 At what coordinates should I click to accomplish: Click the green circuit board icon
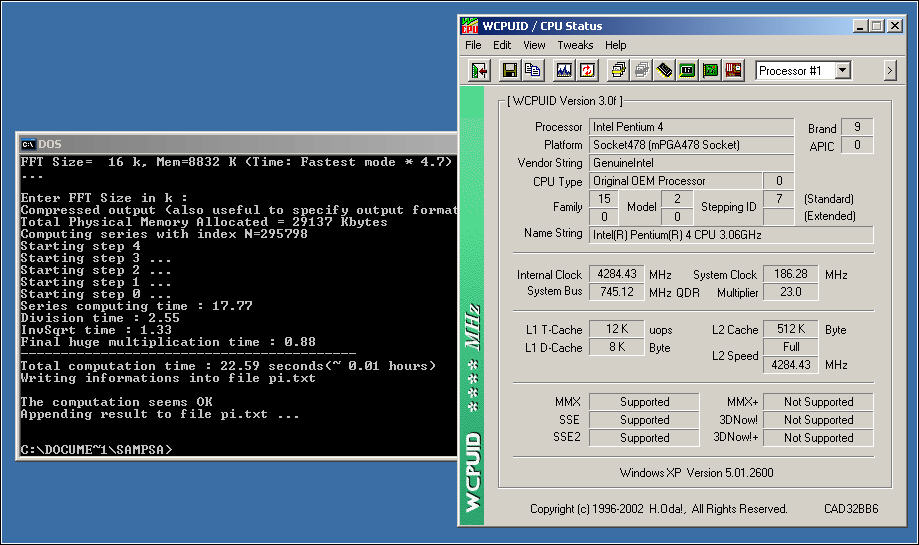coord(710,70)
